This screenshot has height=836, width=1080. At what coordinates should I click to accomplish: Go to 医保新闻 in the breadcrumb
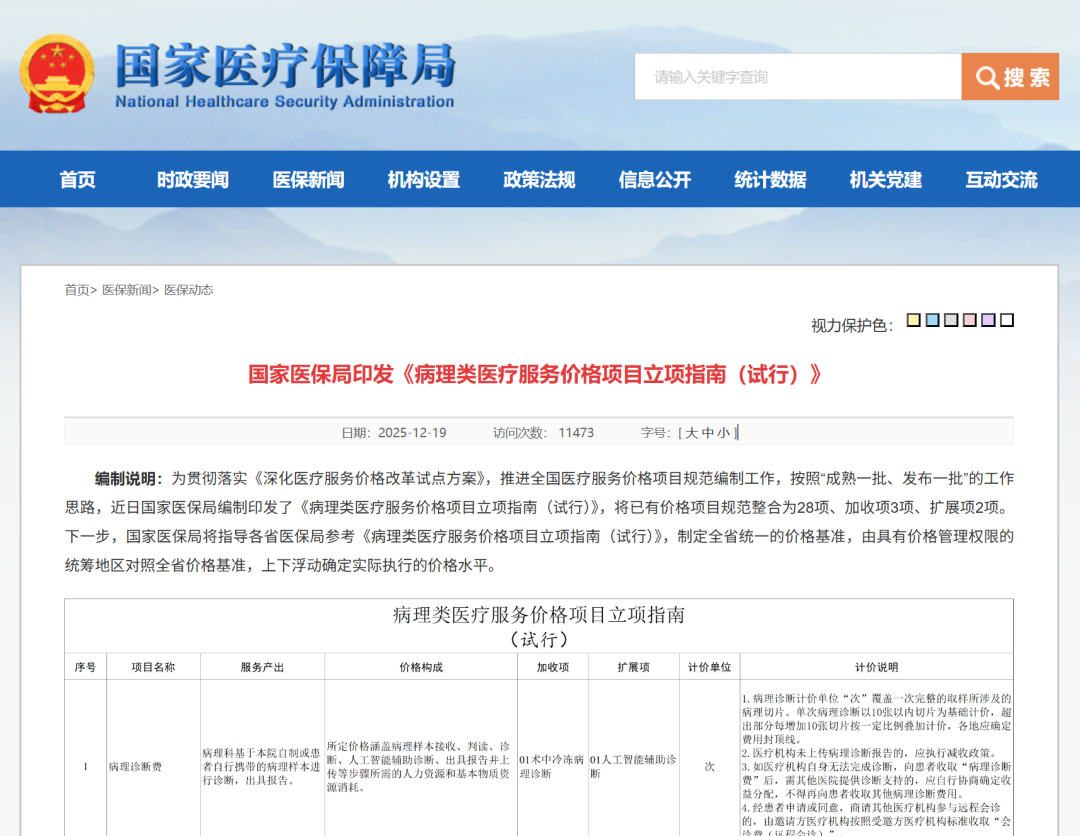pyautogui.click(x=127, y=290)
